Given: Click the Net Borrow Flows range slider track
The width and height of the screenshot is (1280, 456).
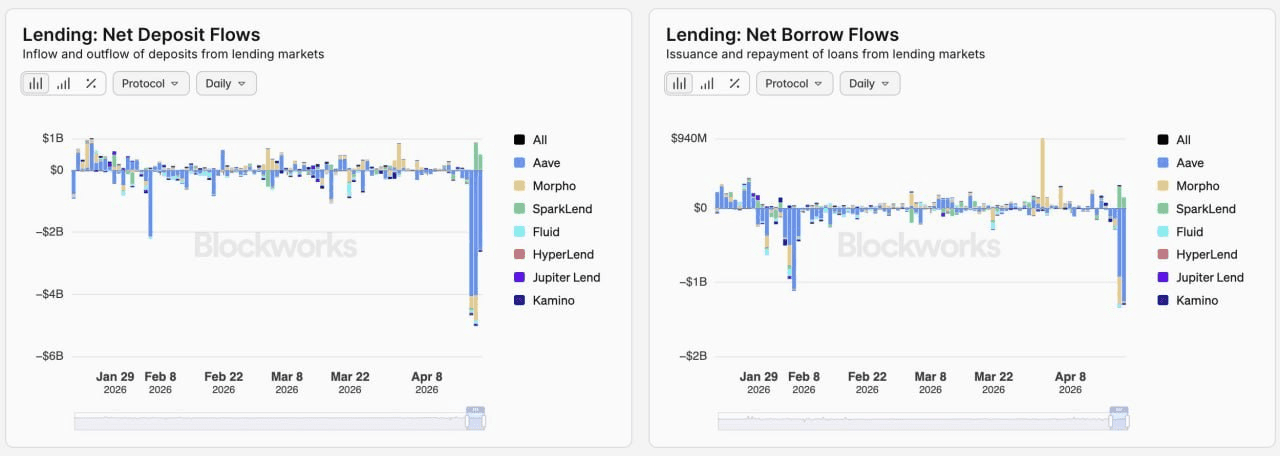Looking at the screenshot, I should [900, 421].
